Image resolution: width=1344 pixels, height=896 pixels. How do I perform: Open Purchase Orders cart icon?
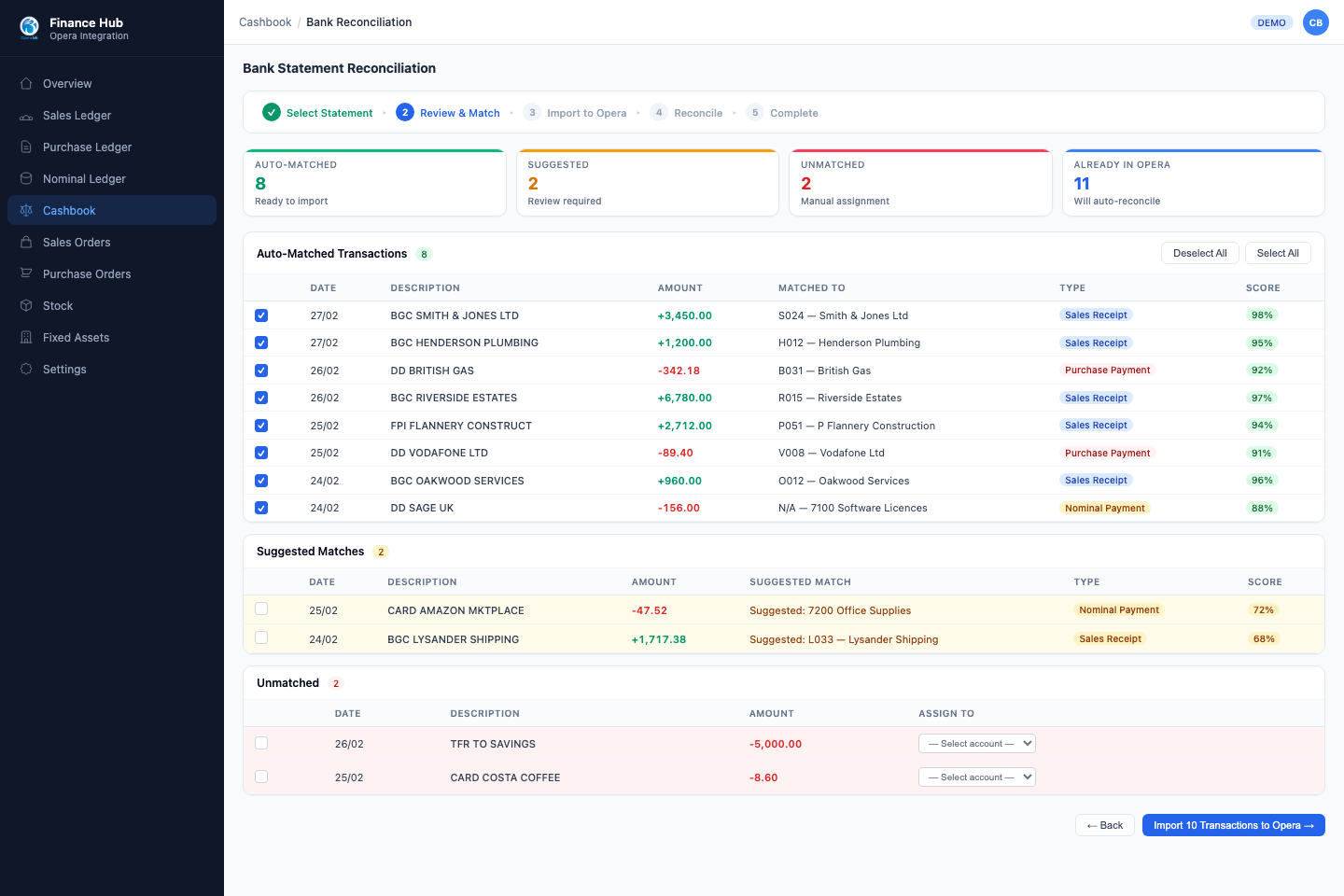pos(26,274)
